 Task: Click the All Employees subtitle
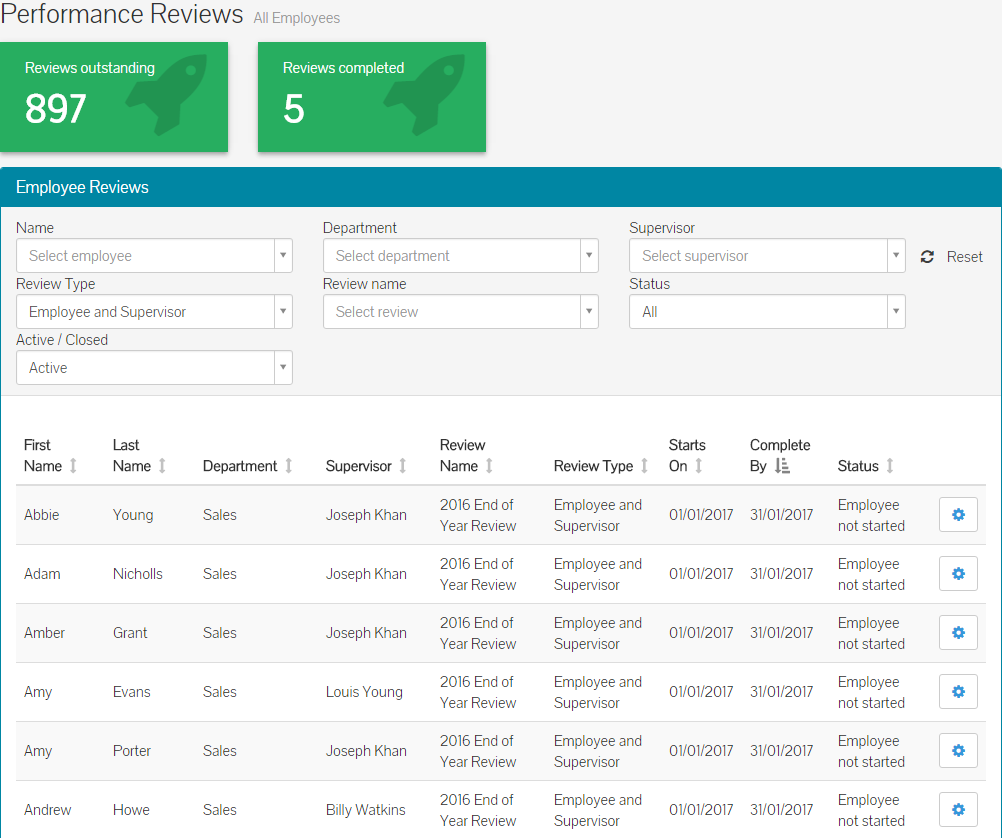pos(297,18)
